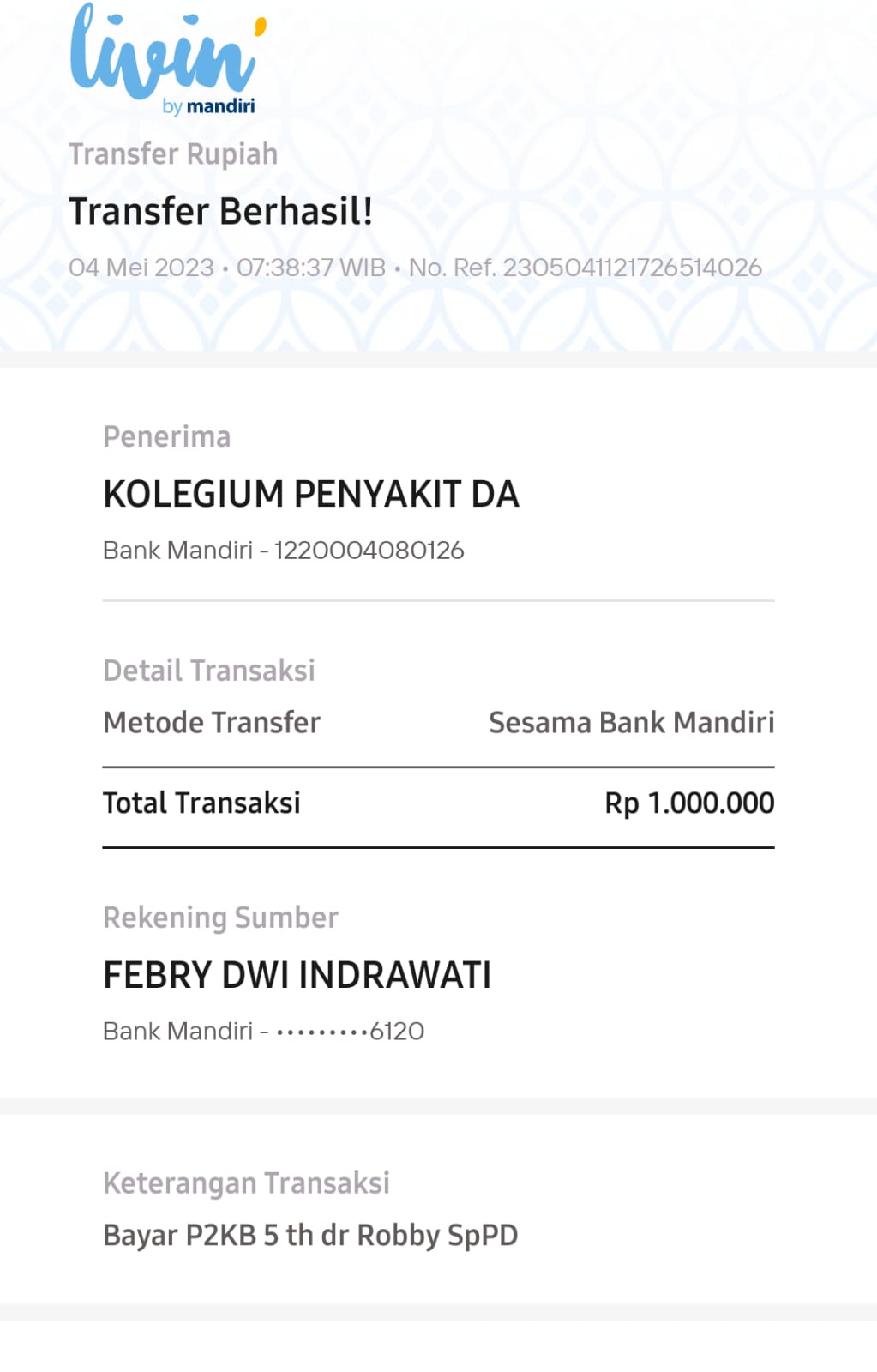
Task: Click the 'Keterangan Transaksi' label
Action: [x=246, y=1183]
